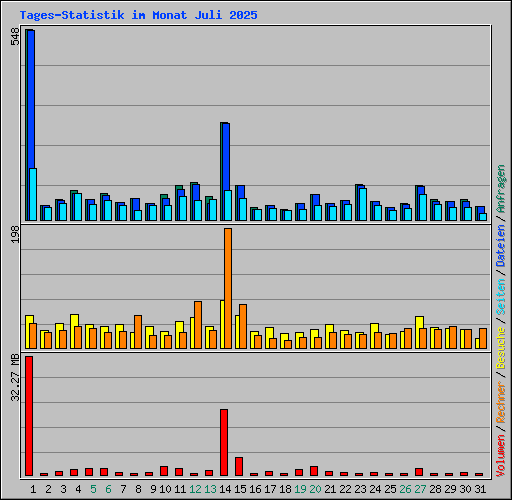Screen dimensions: 512x500
Task: Click day 14 on the x-axis
Action: pyautogui.click(x=225, y=489)
